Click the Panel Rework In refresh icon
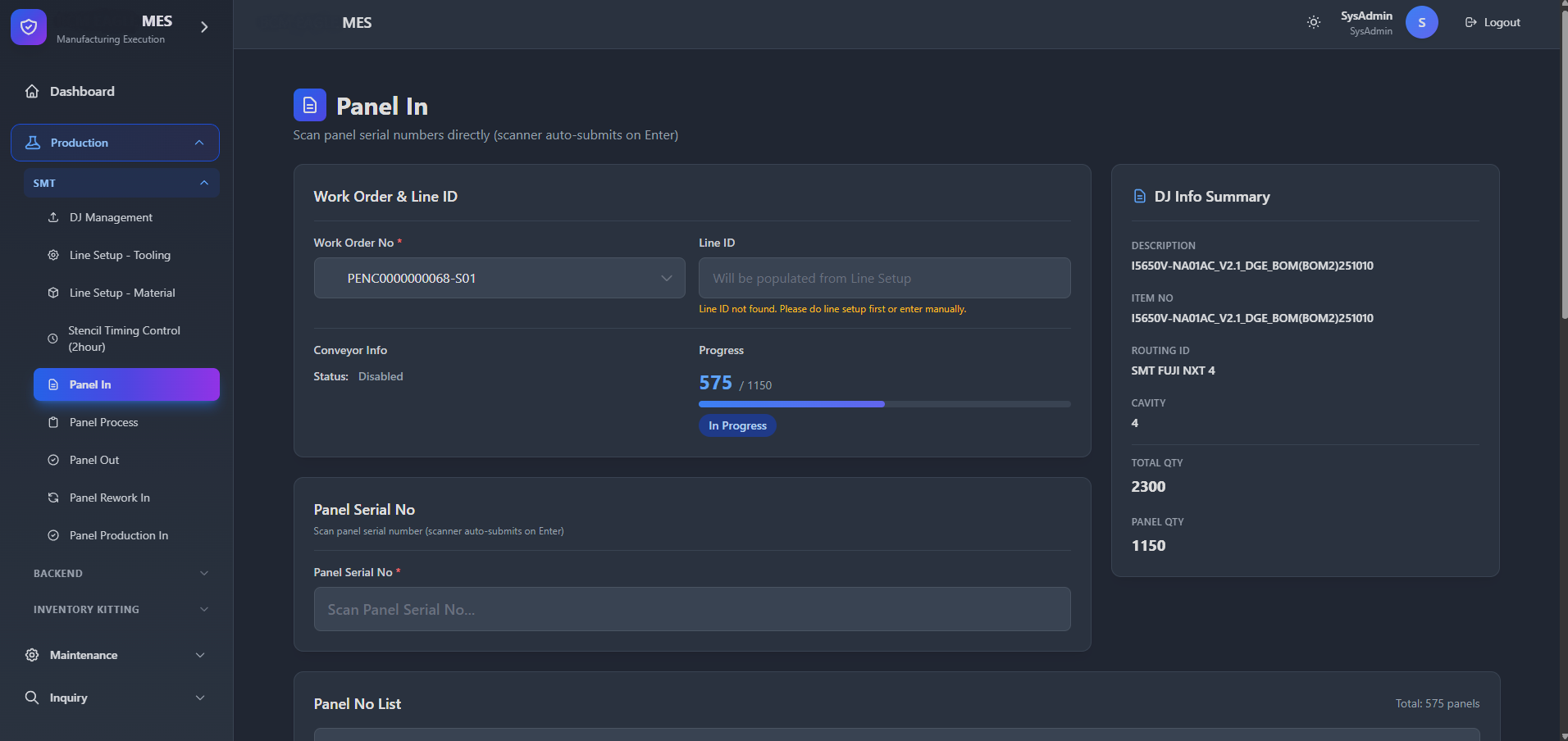 coord(53,498)
